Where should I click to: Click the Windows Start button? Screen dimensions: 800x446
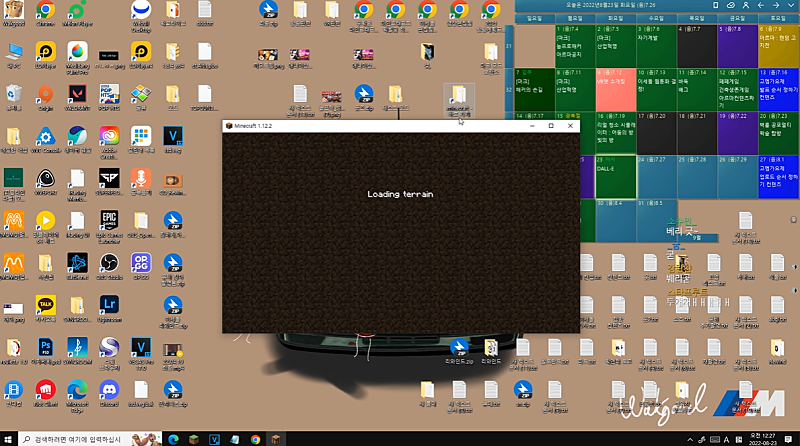[x=8, y=439]
